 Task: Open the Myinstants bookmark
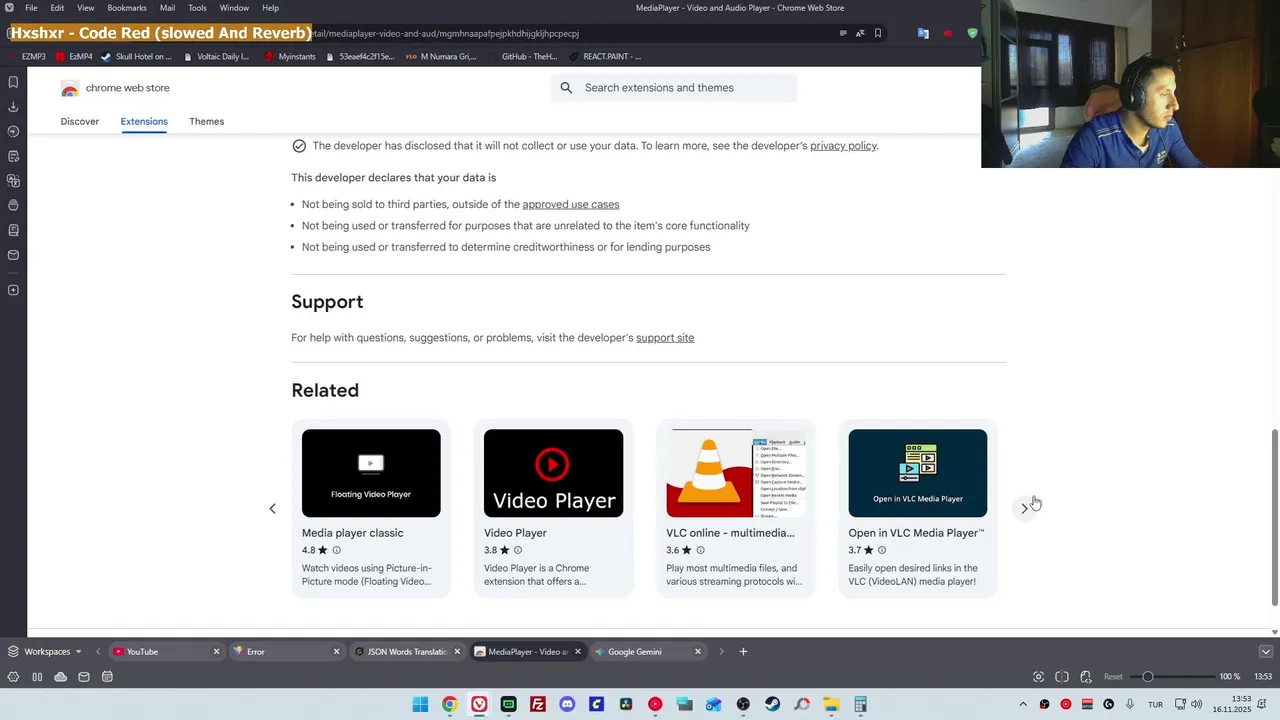pyautogui.click(x=290, y=57)
